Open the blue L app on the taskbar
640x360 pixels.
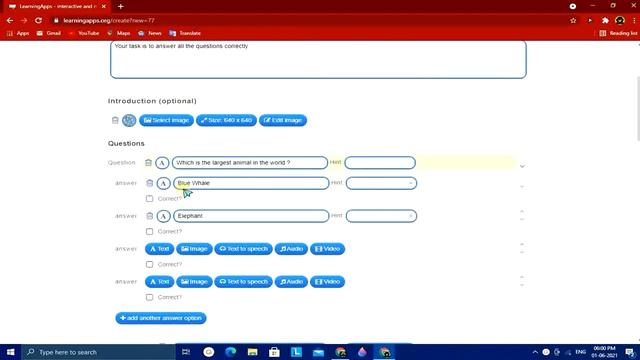(x=296, y=352)
